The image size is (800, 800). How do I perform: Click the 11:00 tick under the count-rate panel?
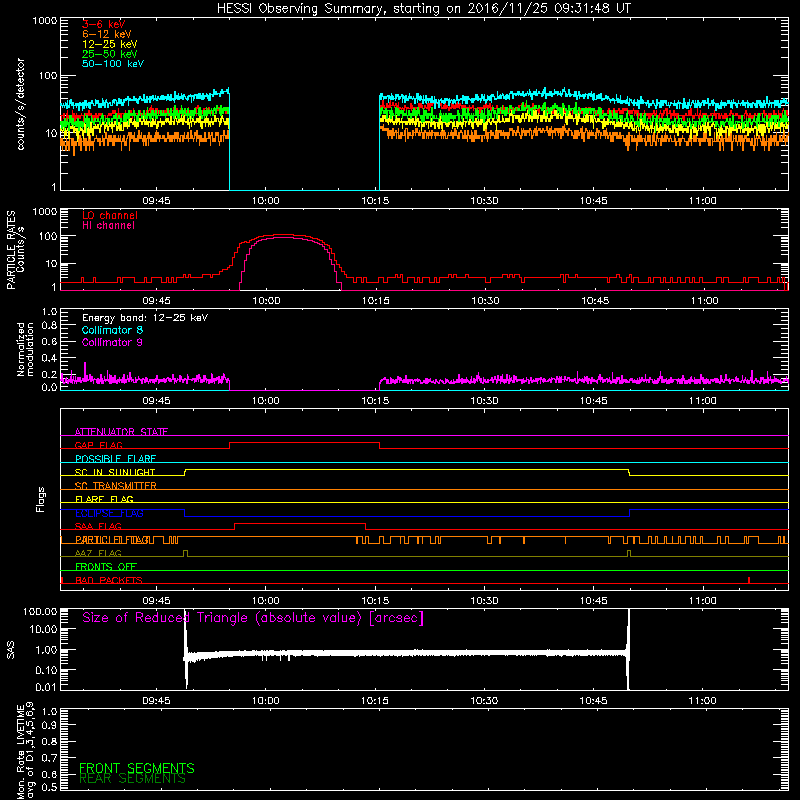(703, 201)
